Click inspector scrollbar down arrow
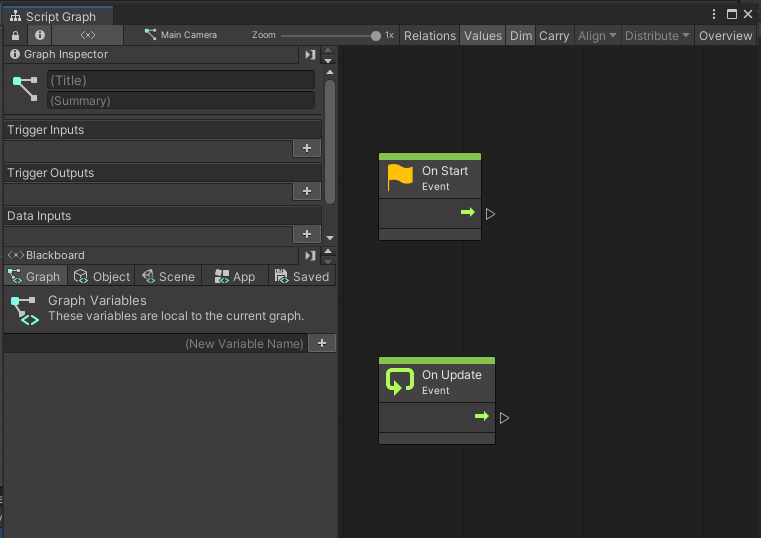761x538 pixels. pos(330,238)
